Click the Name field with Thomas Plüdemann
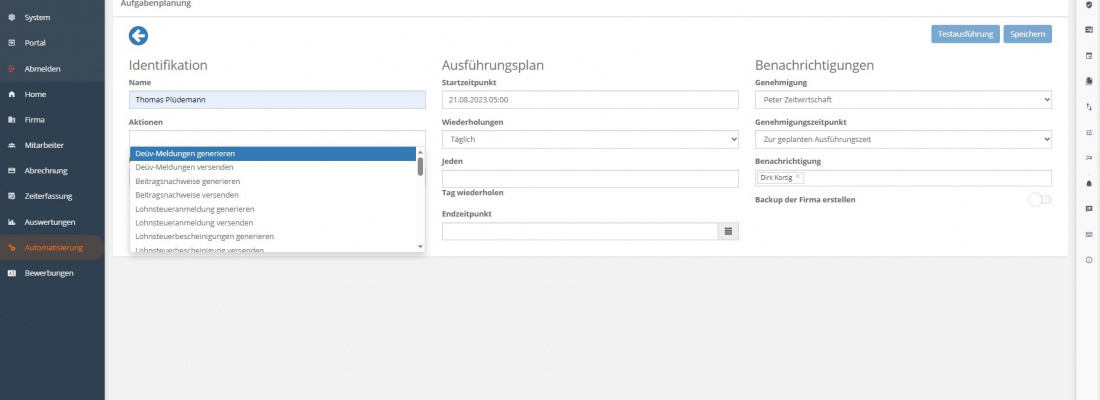Viewport: 1100px width, 400px height. click(277, 100)
